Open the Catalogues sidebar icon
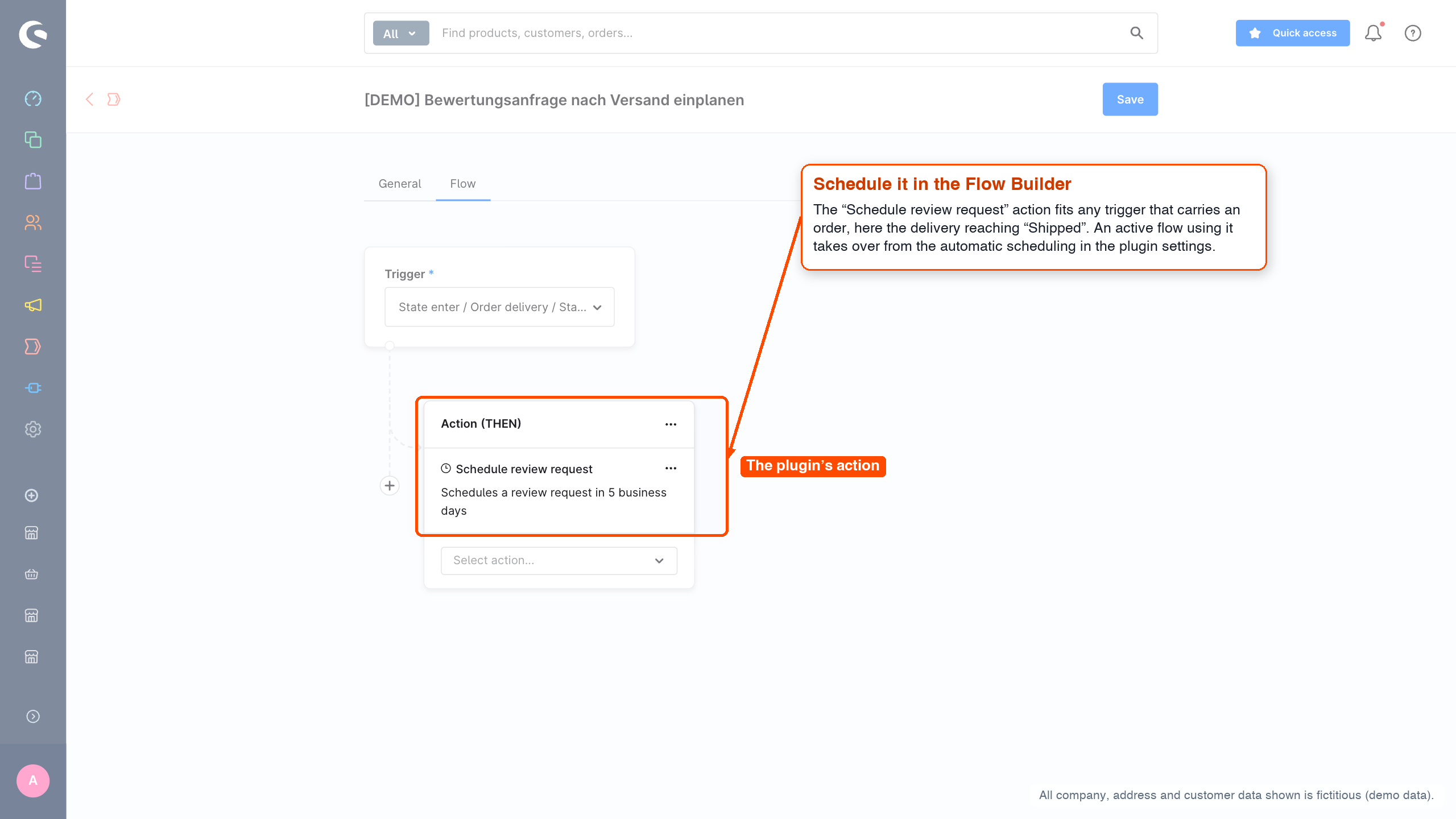This screenshot has width=1456, height=819. tap(33, 140)
